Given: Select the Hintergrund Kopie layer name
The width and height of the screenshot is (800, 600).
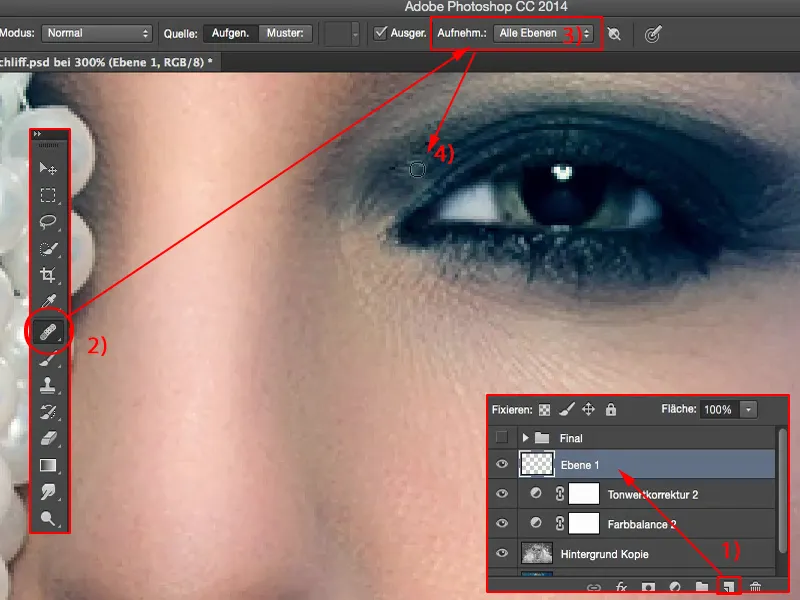Looking at the screenshot, I should pos(605,554).
